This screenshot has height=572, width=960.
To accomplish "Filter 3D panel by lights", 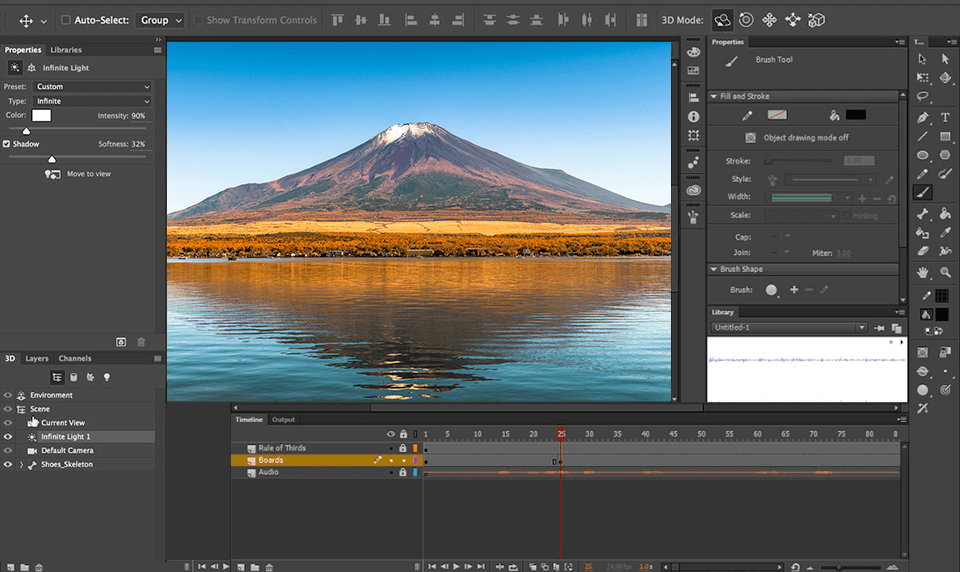I will [x=107, y=377].
